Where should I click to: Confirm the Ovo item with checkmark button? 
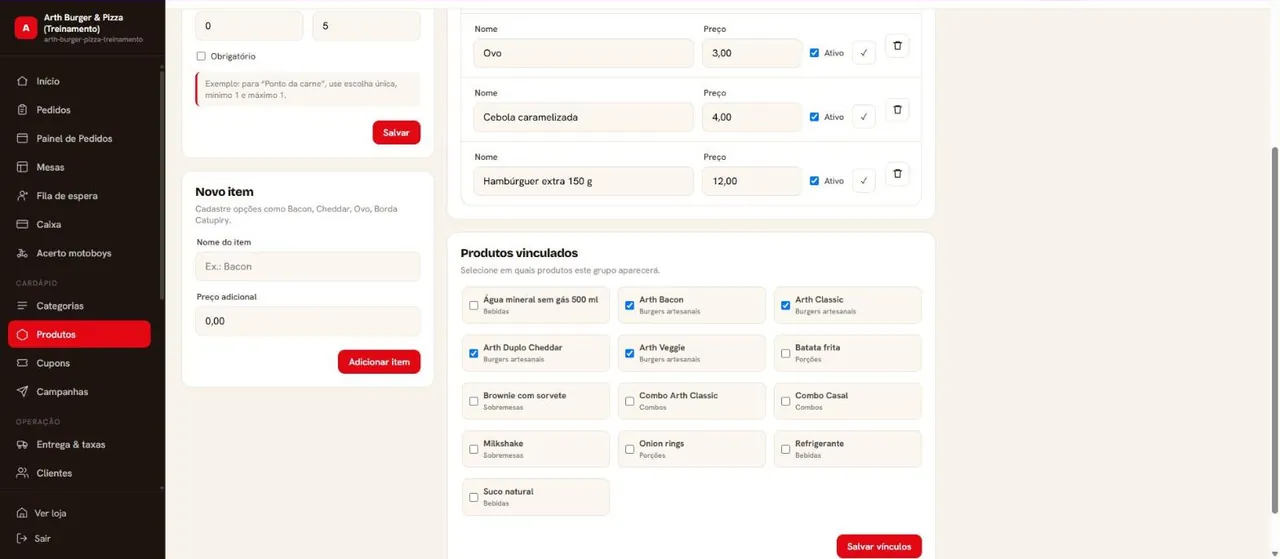(x=864, y=53)
